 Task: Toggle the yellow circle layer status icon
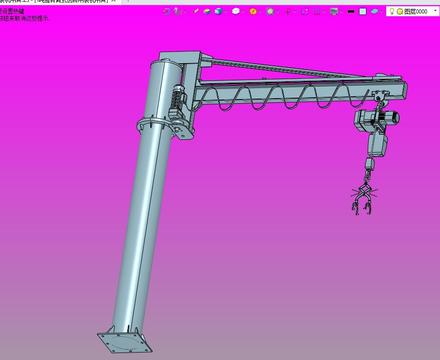[399, 12]
